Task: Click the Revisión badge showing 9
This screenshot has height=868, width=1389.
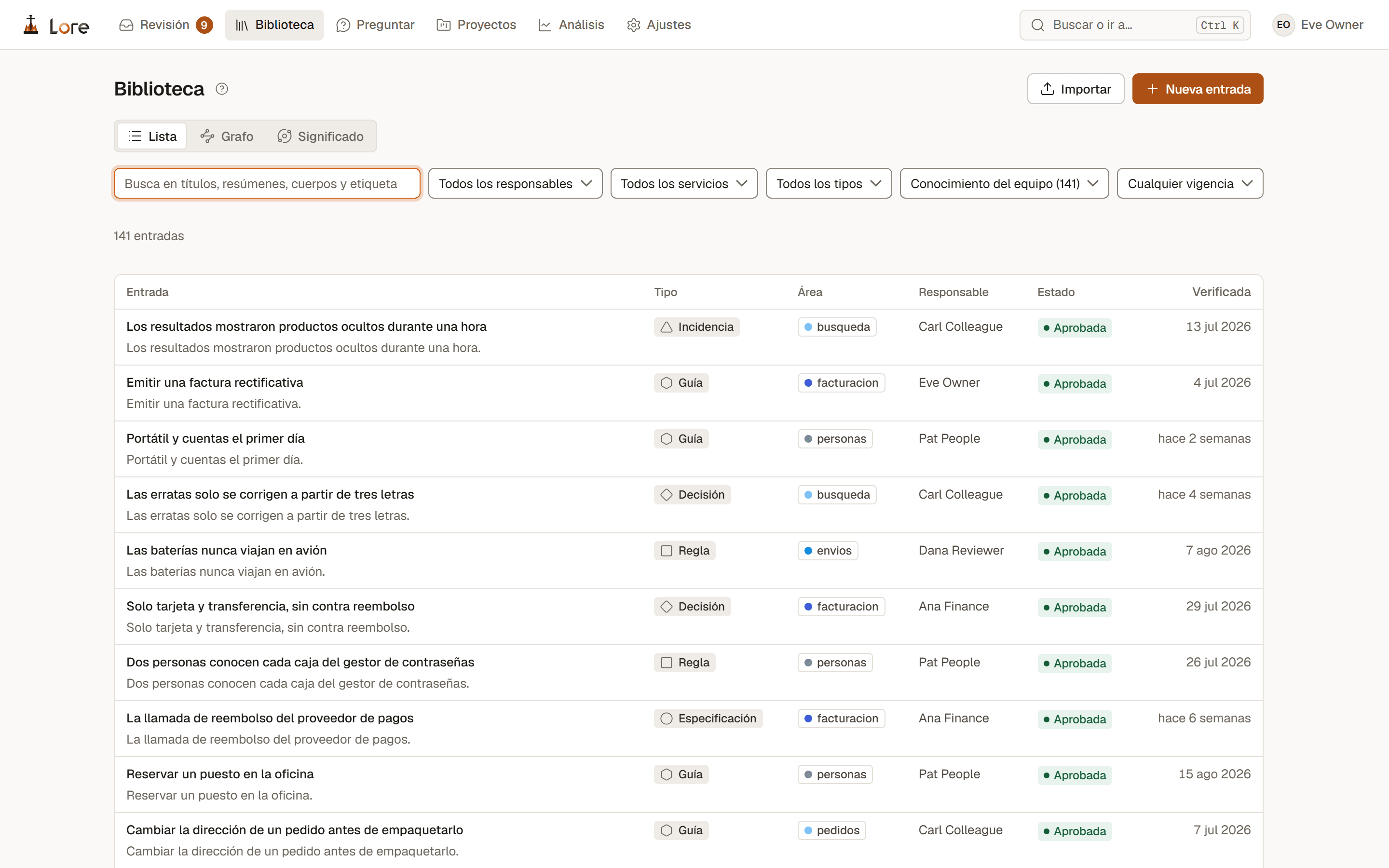Action: tap(204, 25)
